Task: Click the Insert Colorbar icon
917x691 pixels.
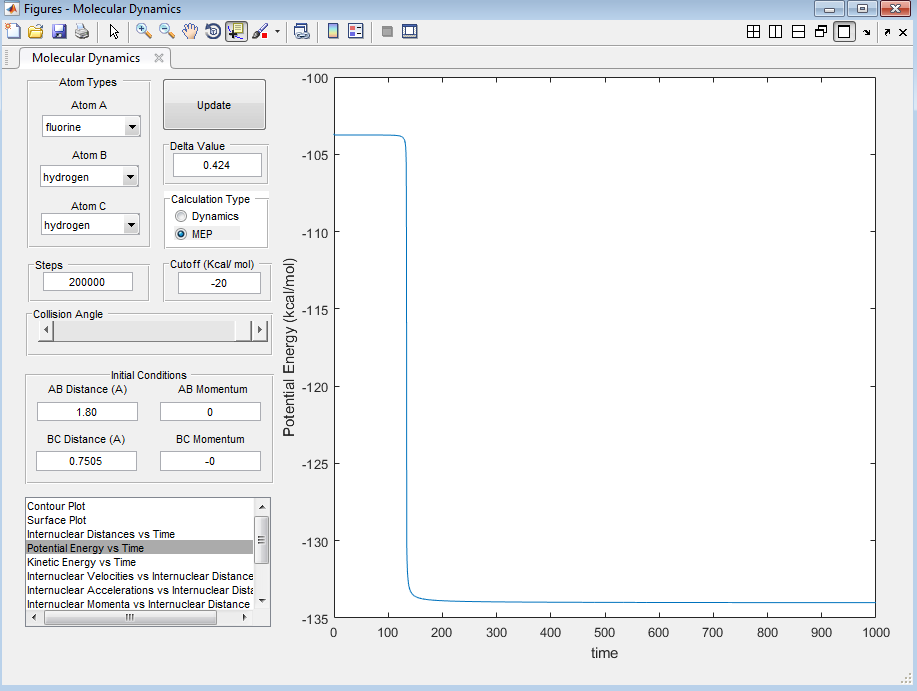Action: [333, 31]
